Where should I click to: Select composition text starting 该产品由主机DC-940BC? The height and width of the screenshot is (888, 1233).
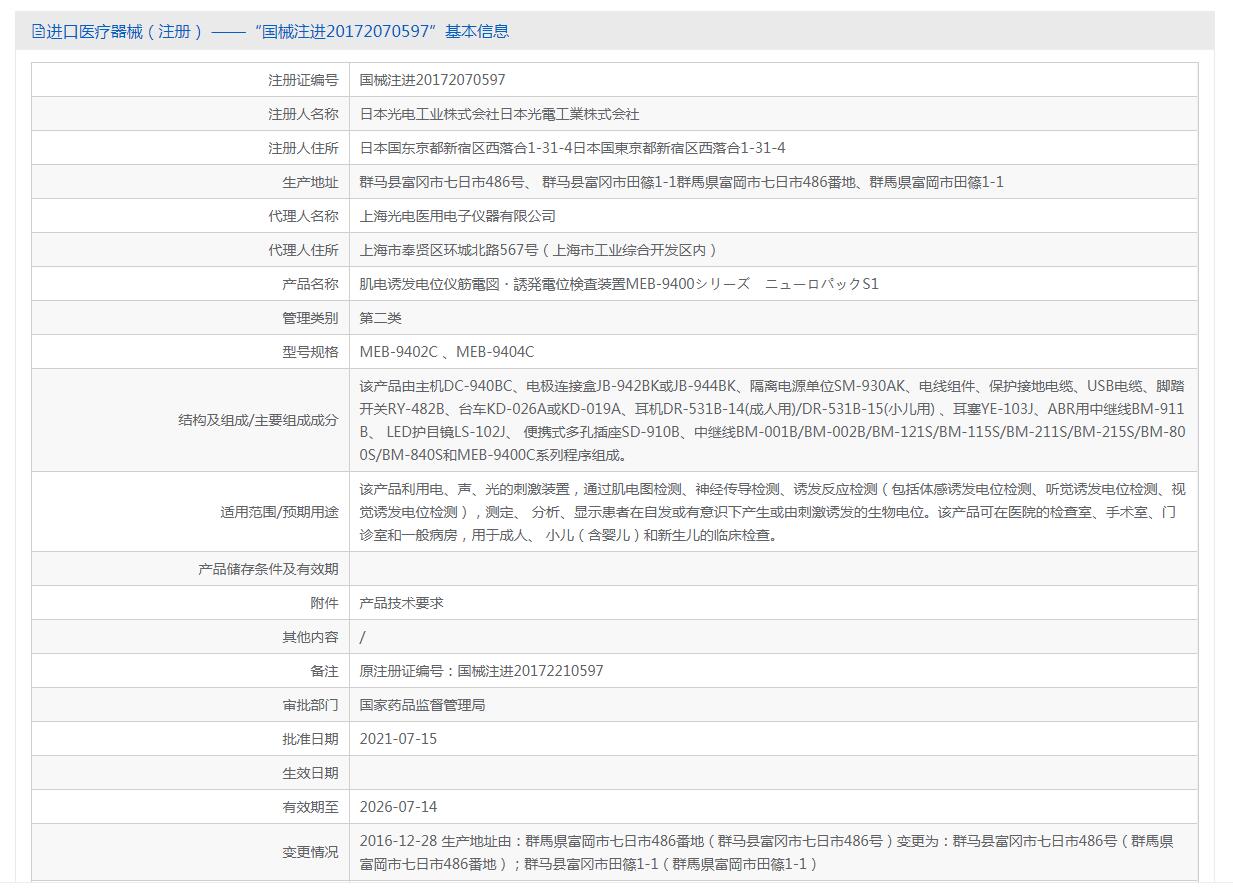[772, 421]
